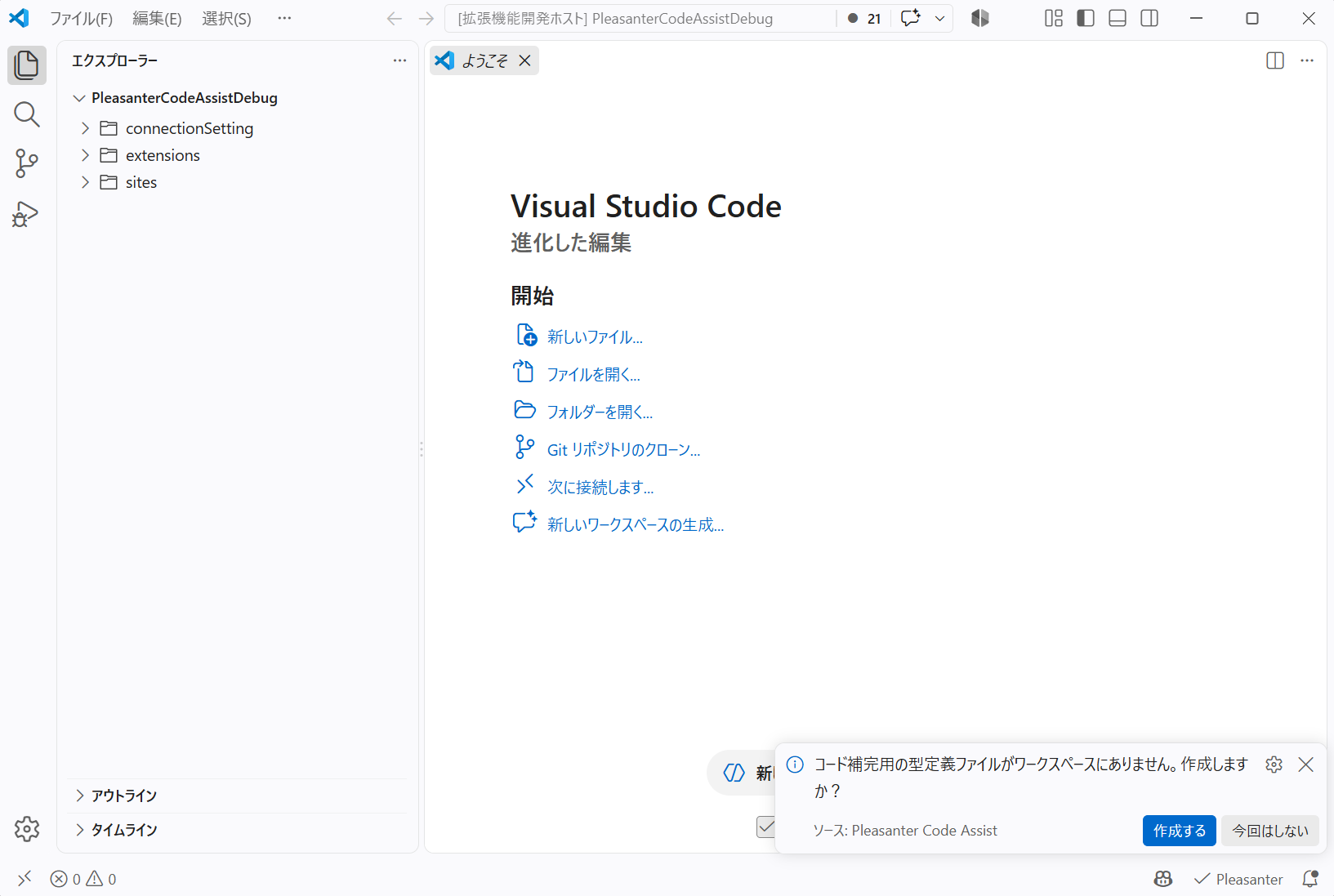
Task: Expand the タイムライン section
Action: [79, 830]
